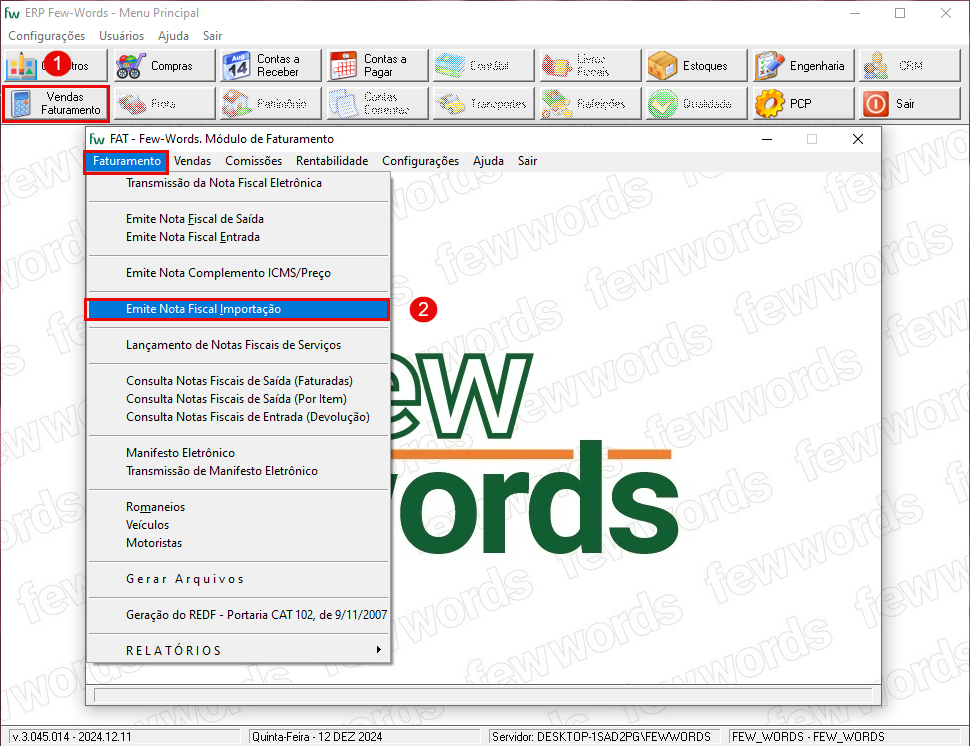
Task: Click Servidor DESKTOP-1SAD2PG\FEWWORDS status text
Action: coord(601,737)
